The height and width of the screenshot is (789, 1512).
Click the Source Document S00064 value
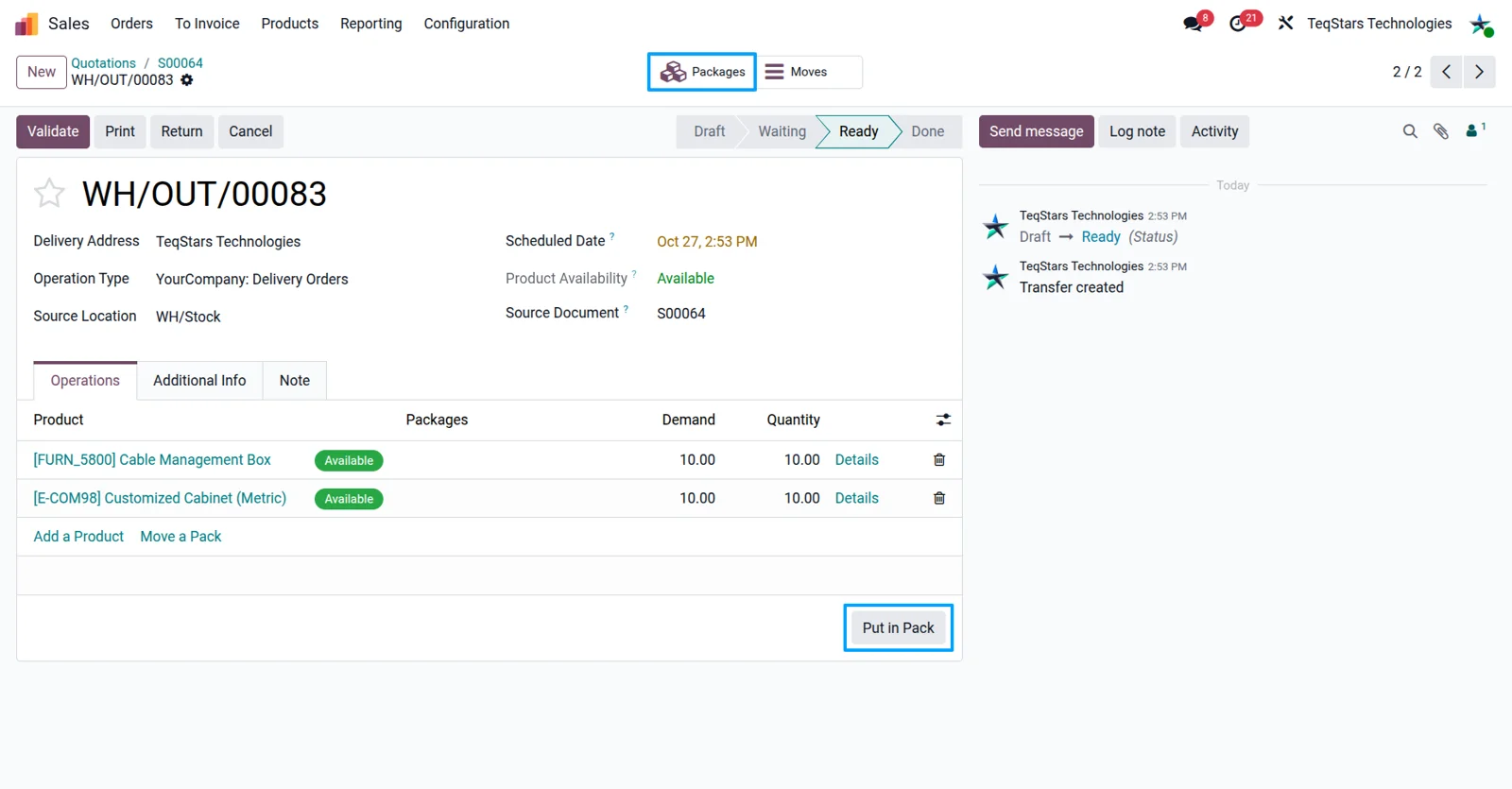tap(681, 314)
